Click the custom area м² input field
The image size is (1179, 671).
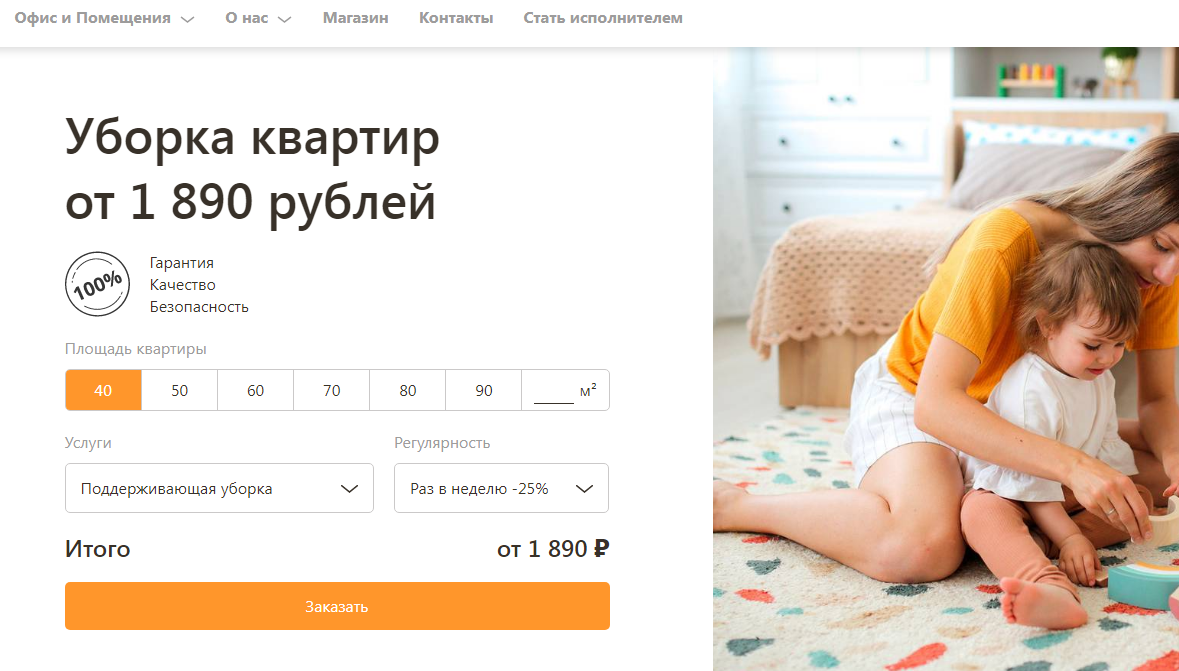pos(565,390)
